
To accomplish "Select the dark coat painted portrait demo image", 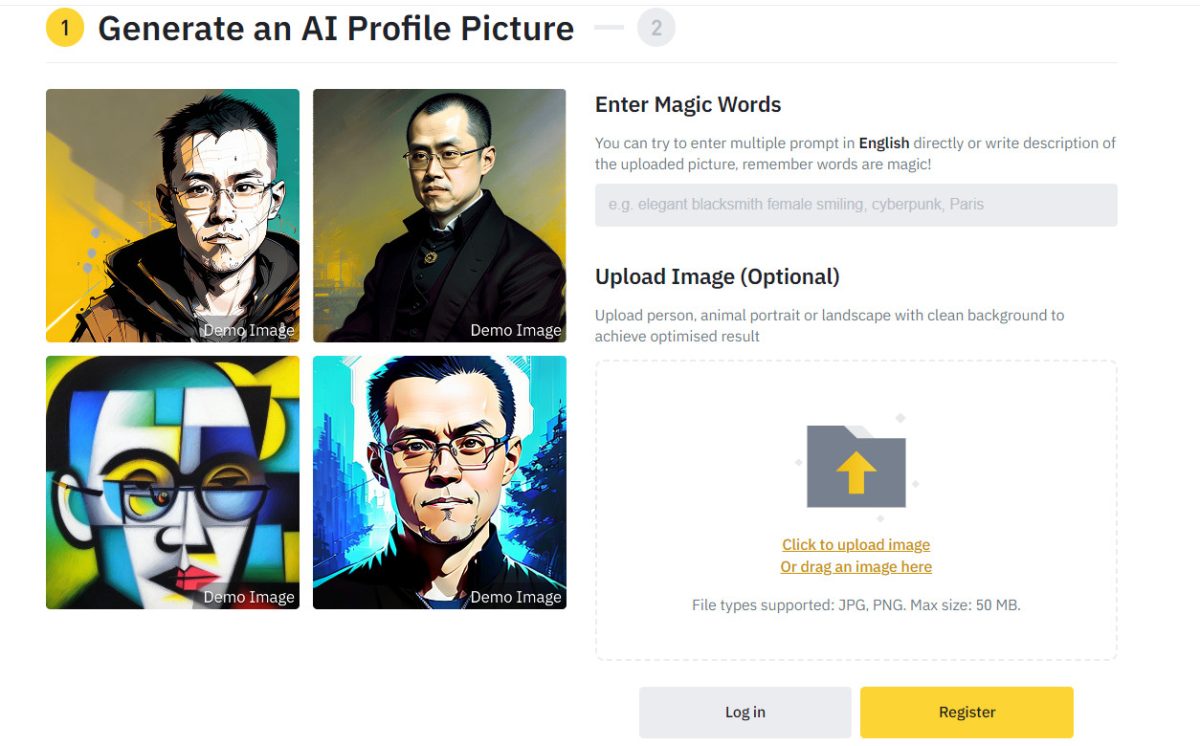I will [440, 216].
